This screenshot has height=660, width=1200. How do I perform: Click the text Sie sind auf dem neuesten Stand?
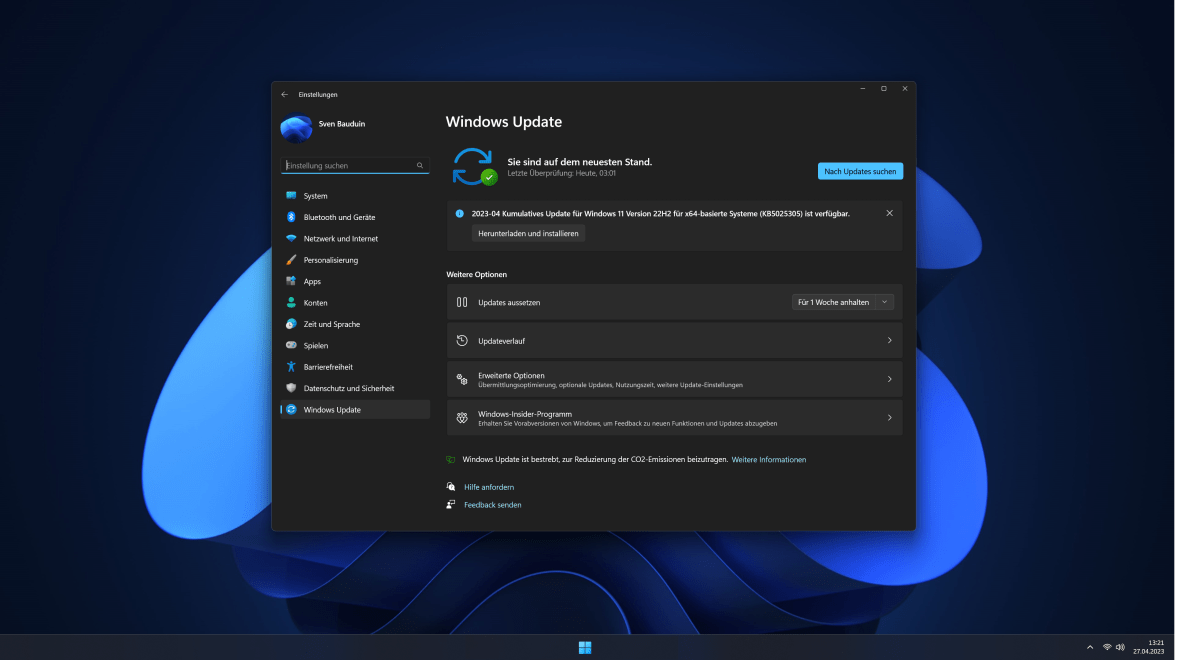coord(580,162)
